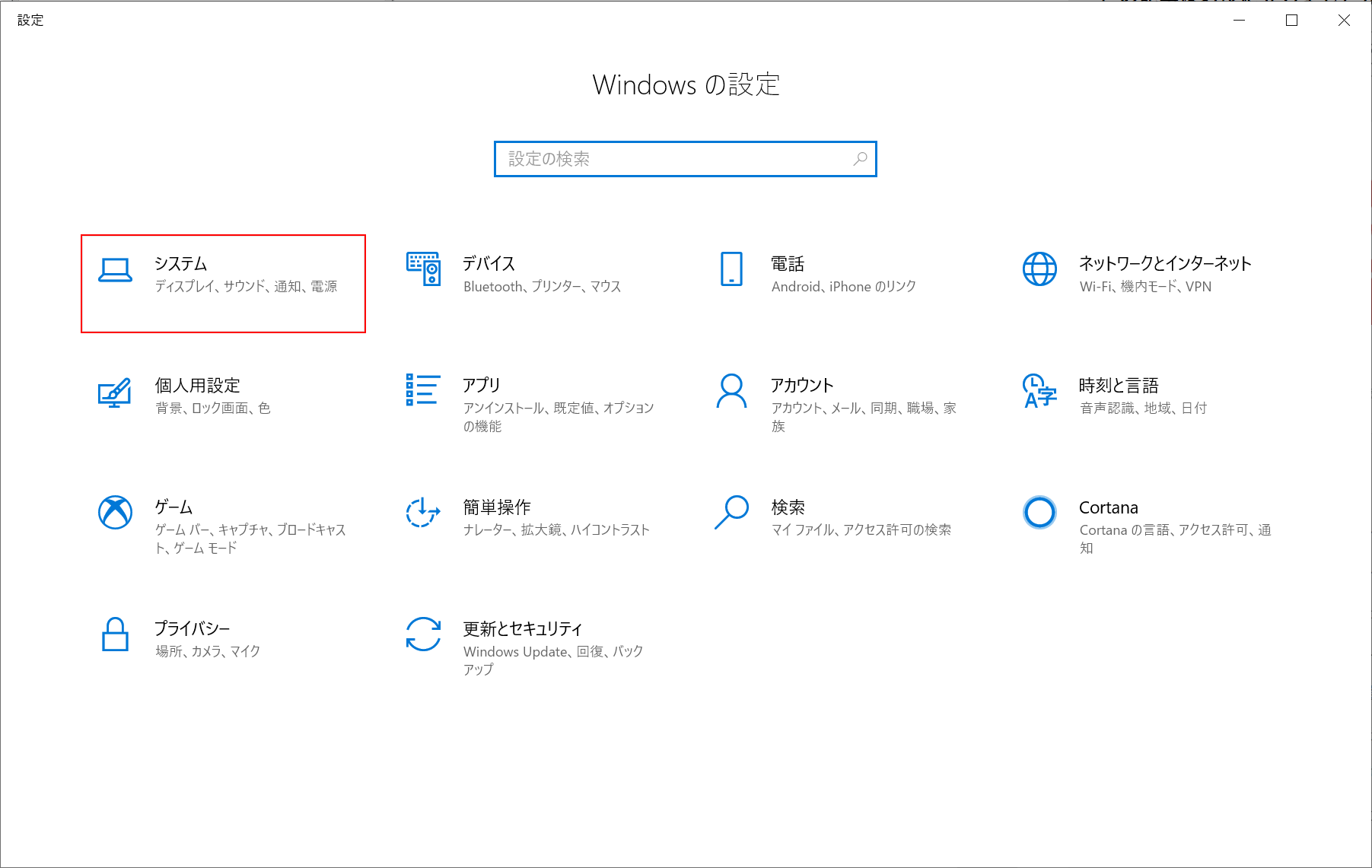Click text マイ ファイル、アクセス許可の検索
This screenshot has width=1372, height=868.
861,530
